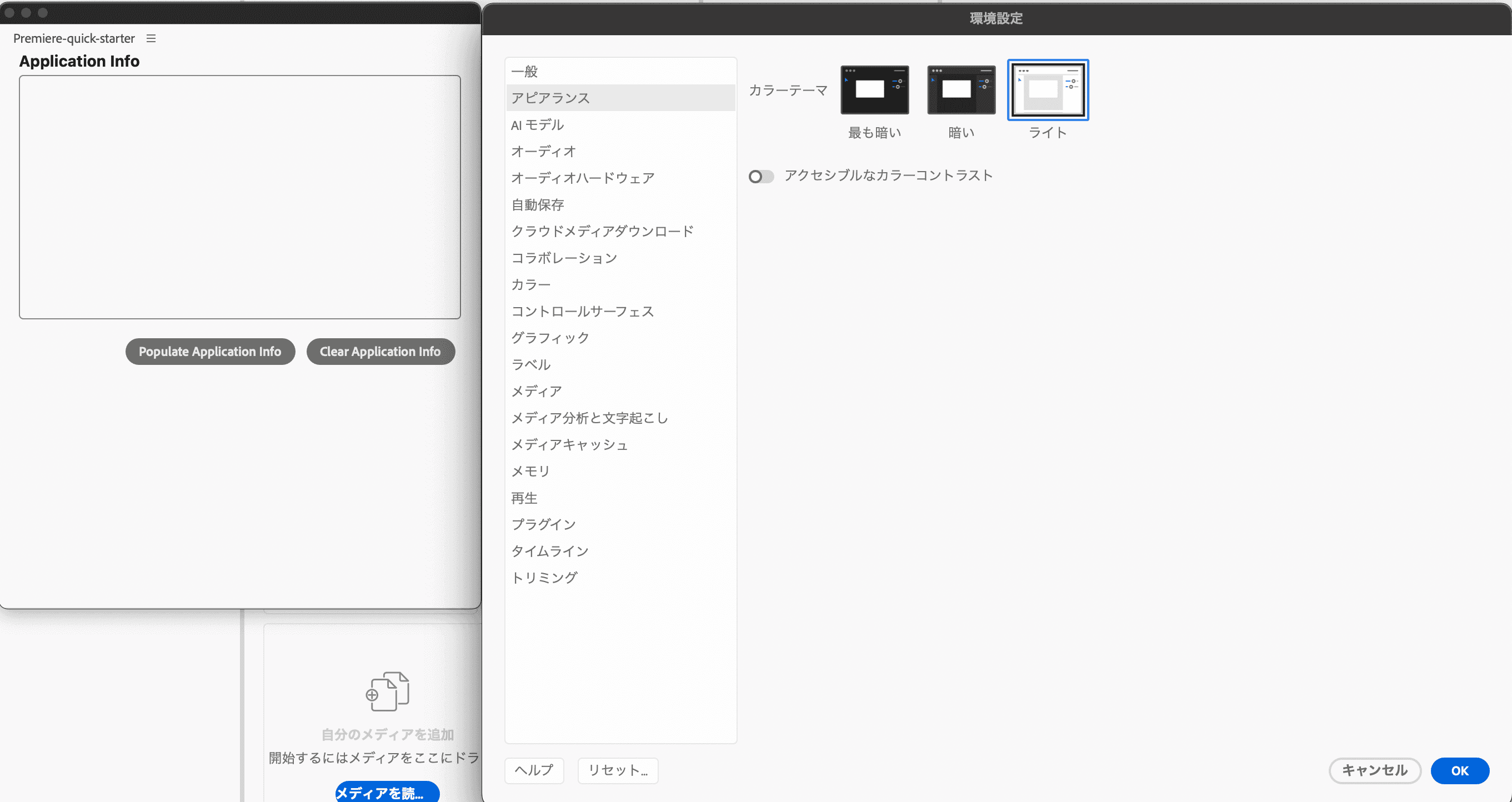The width and height of the screenshot is (1512, 802).
Task: Confirm preferences with the OK button
Action: (1460, 771)
